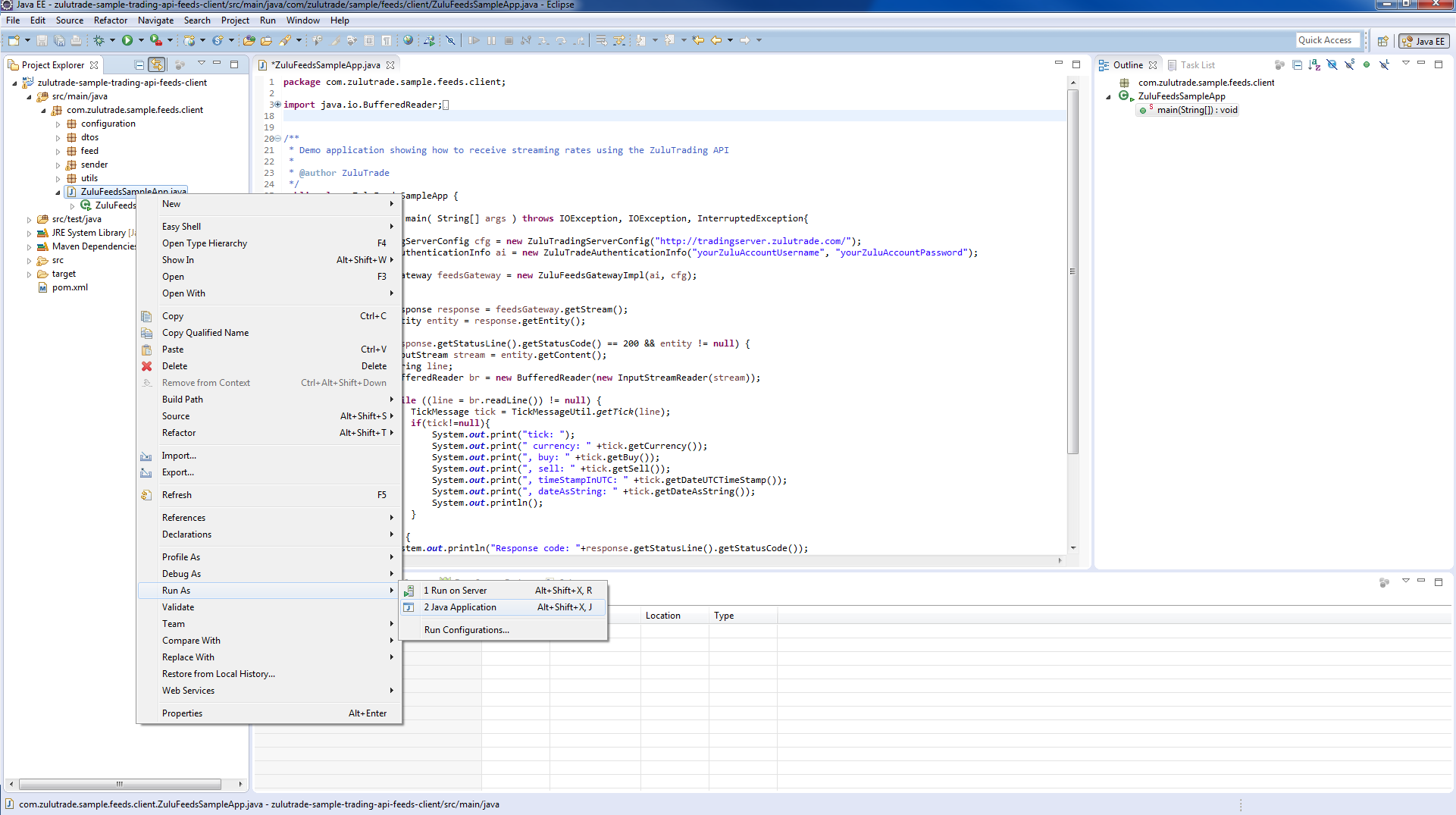Click the Java EE perspective button
1456x815 pixels.
1423,41
